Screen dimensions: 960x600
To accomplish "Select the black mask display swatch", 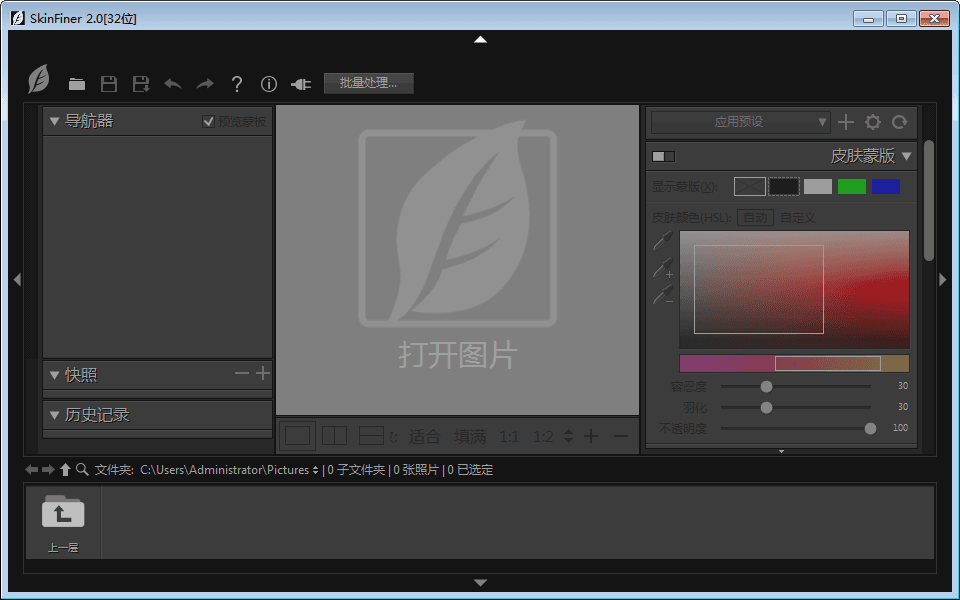I will 784,186.
